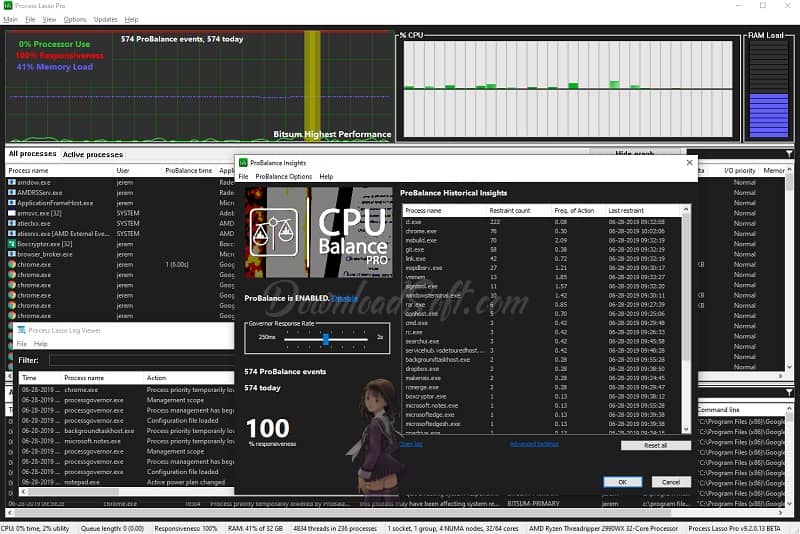This screenshot has width=800, height=534.
Task: Close the ProBalance Insights dialog
Action: [x=689, y=162]
